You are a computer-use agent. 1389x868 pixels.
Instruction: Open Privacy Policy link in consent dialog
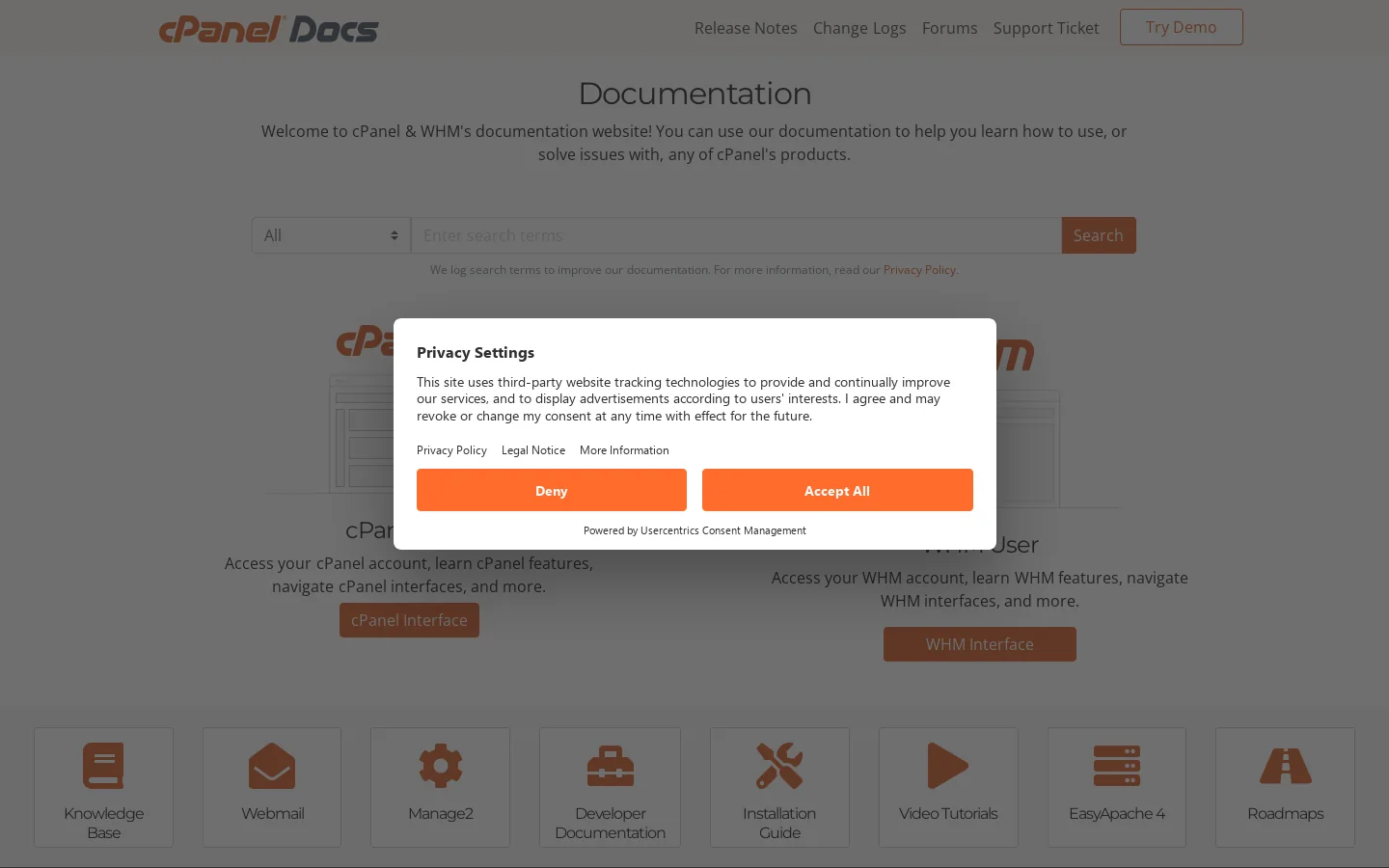[451, 450]
